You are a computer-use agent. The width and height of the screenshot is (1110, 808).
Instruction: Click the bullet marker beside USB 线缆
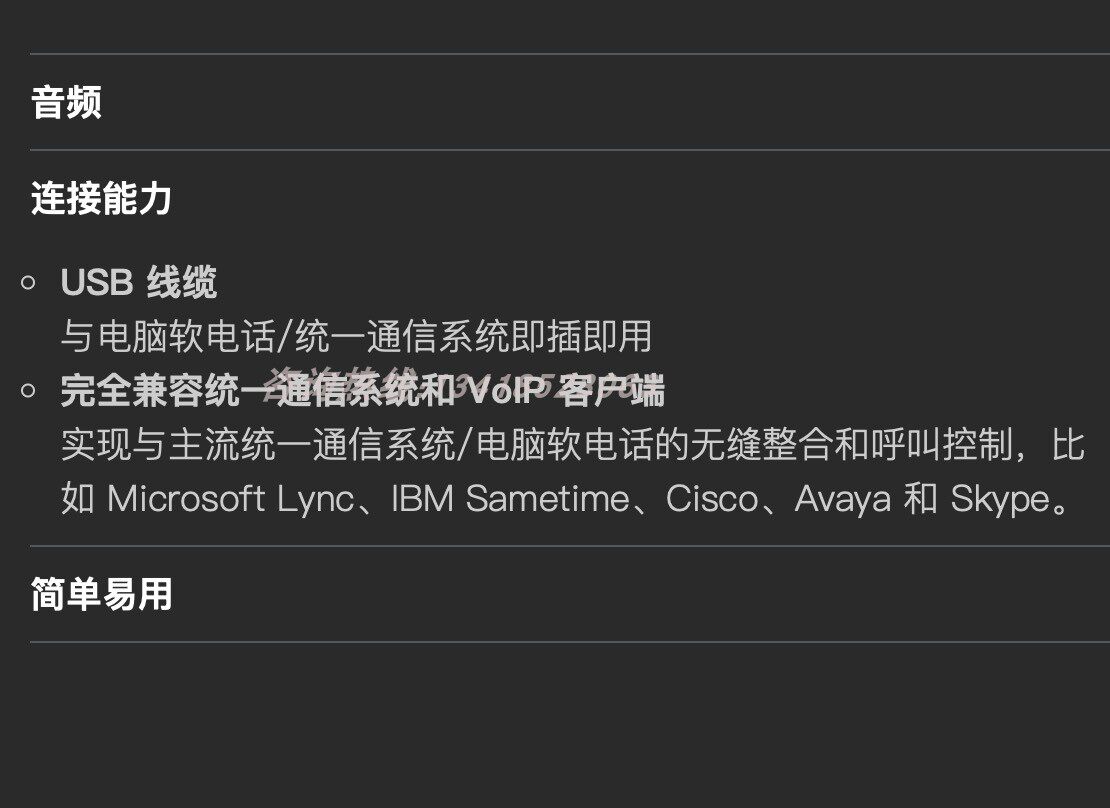point(29,284)
